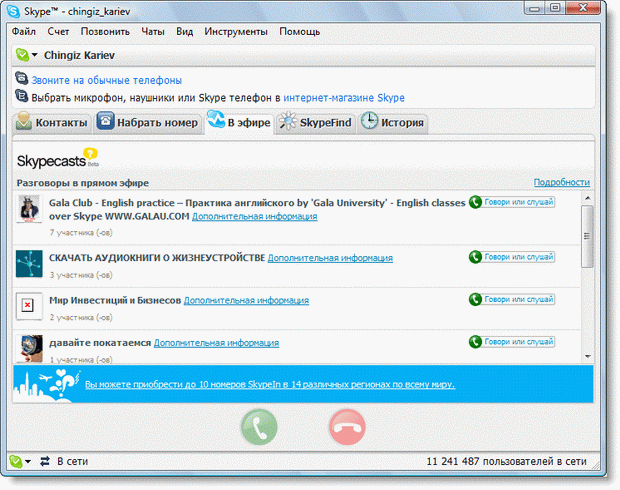Viewport: 620px width, 490px height.
Task: Open Gala Club 'Дополнительная информация' link
Action: [x=255, y=216]
